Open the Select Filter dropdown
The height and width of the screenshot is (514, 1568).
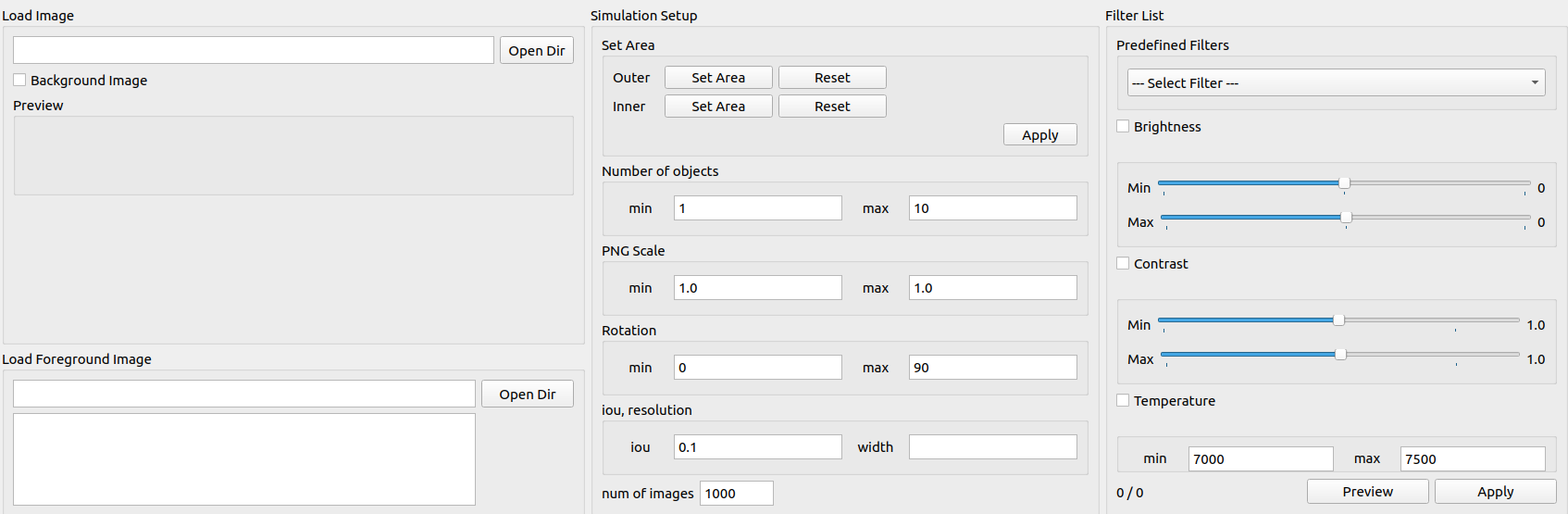[1337, 82]
